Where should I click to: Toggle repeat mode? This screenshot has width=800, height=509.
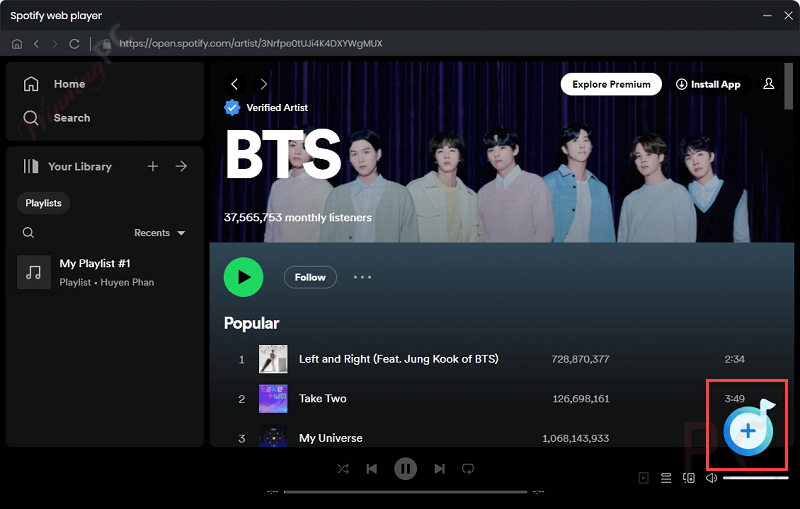pyautogui.click(x=468, y=469)
